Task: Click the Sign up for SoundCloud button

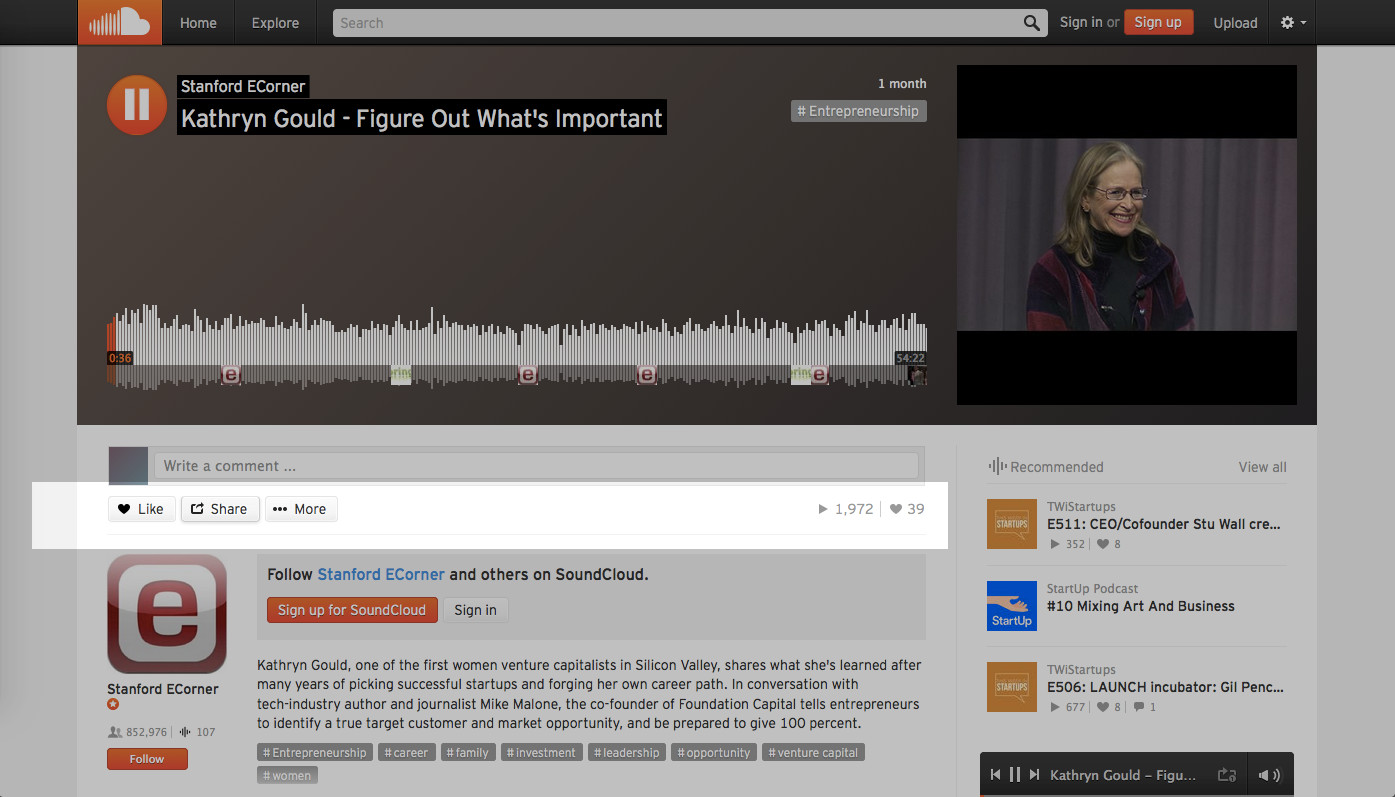Action: [352, 610]
